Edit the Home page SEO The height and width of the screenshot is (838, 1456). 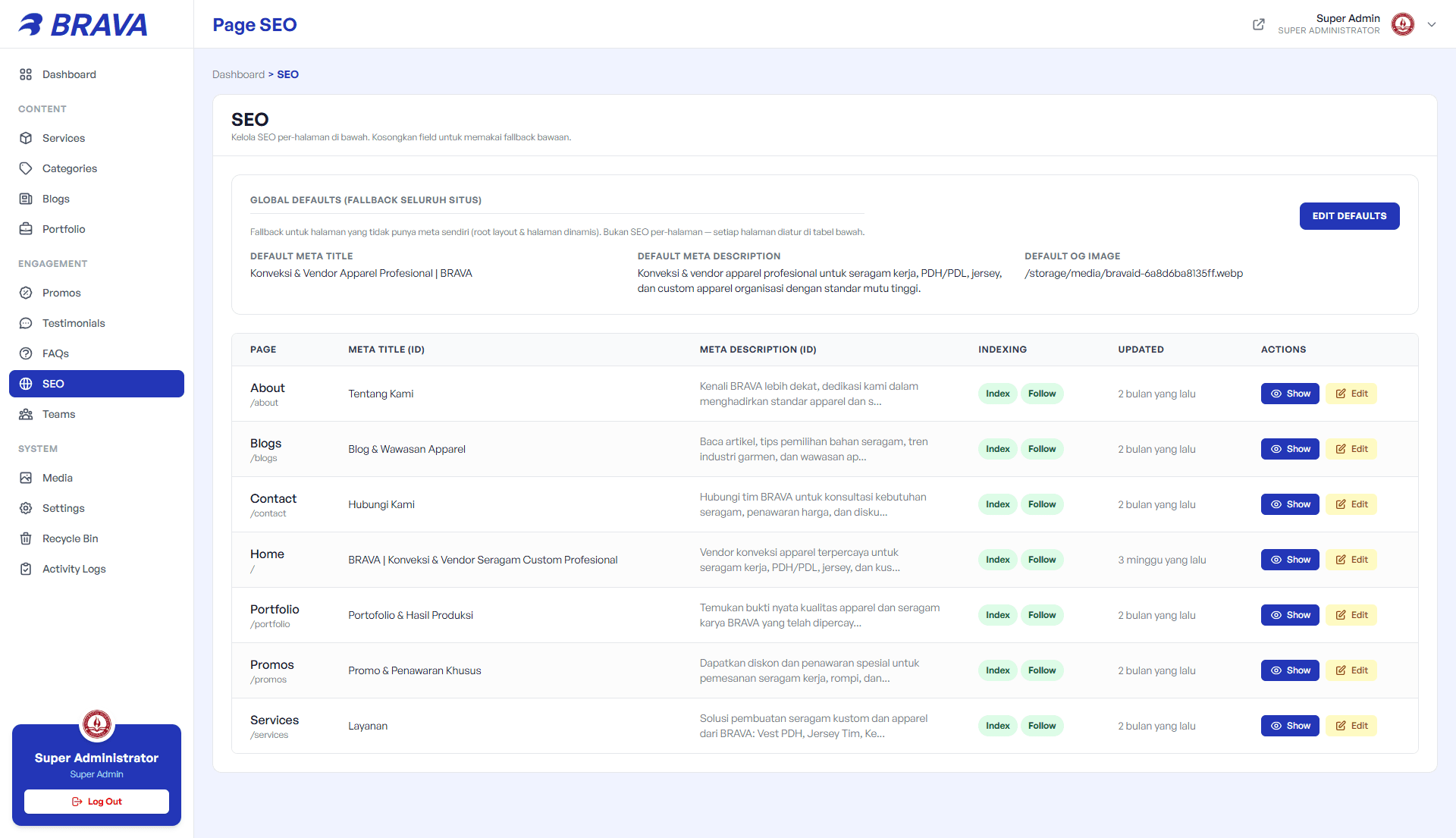point(1351,560)
